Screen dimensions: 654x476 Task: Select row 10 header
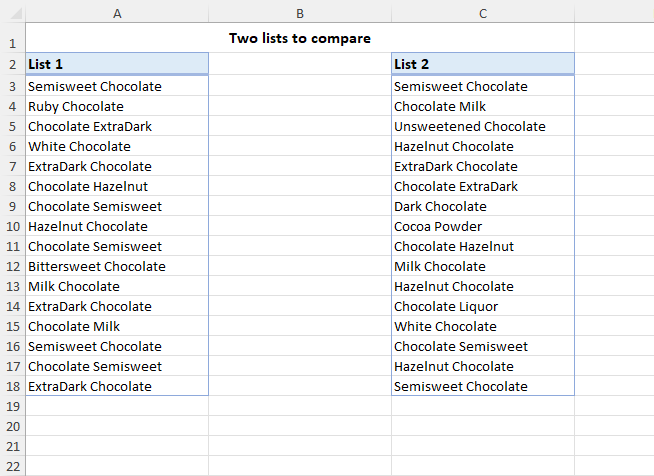pos(13,227)
